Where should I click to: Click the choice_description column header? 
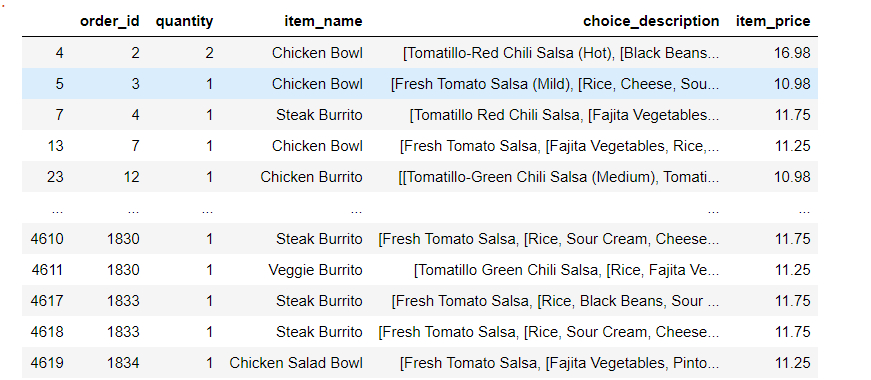pyautogui.click(x=651, y=22)
